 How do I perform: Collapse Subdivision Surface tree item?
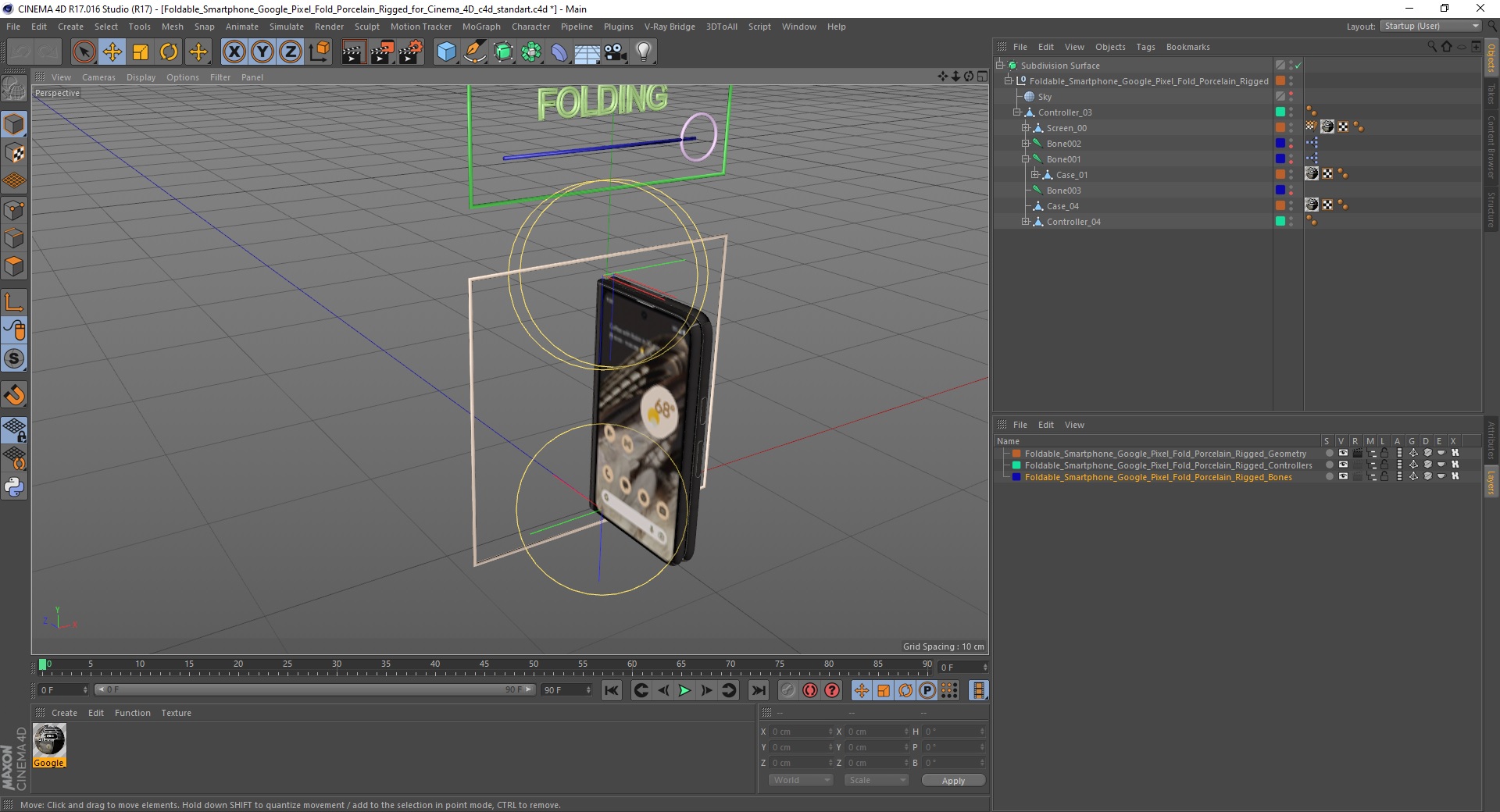point(999,66)
